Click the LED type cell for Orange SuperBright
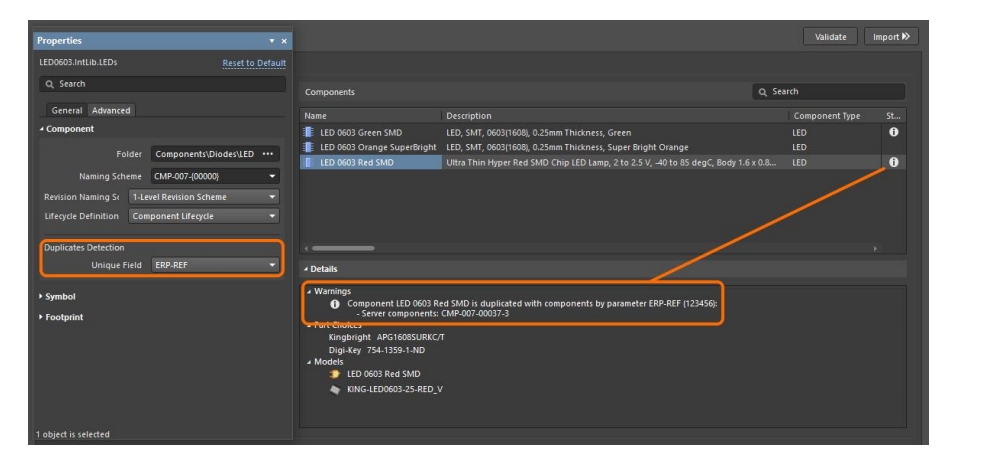This screenshot has height=459, width=991. (799, 147)
